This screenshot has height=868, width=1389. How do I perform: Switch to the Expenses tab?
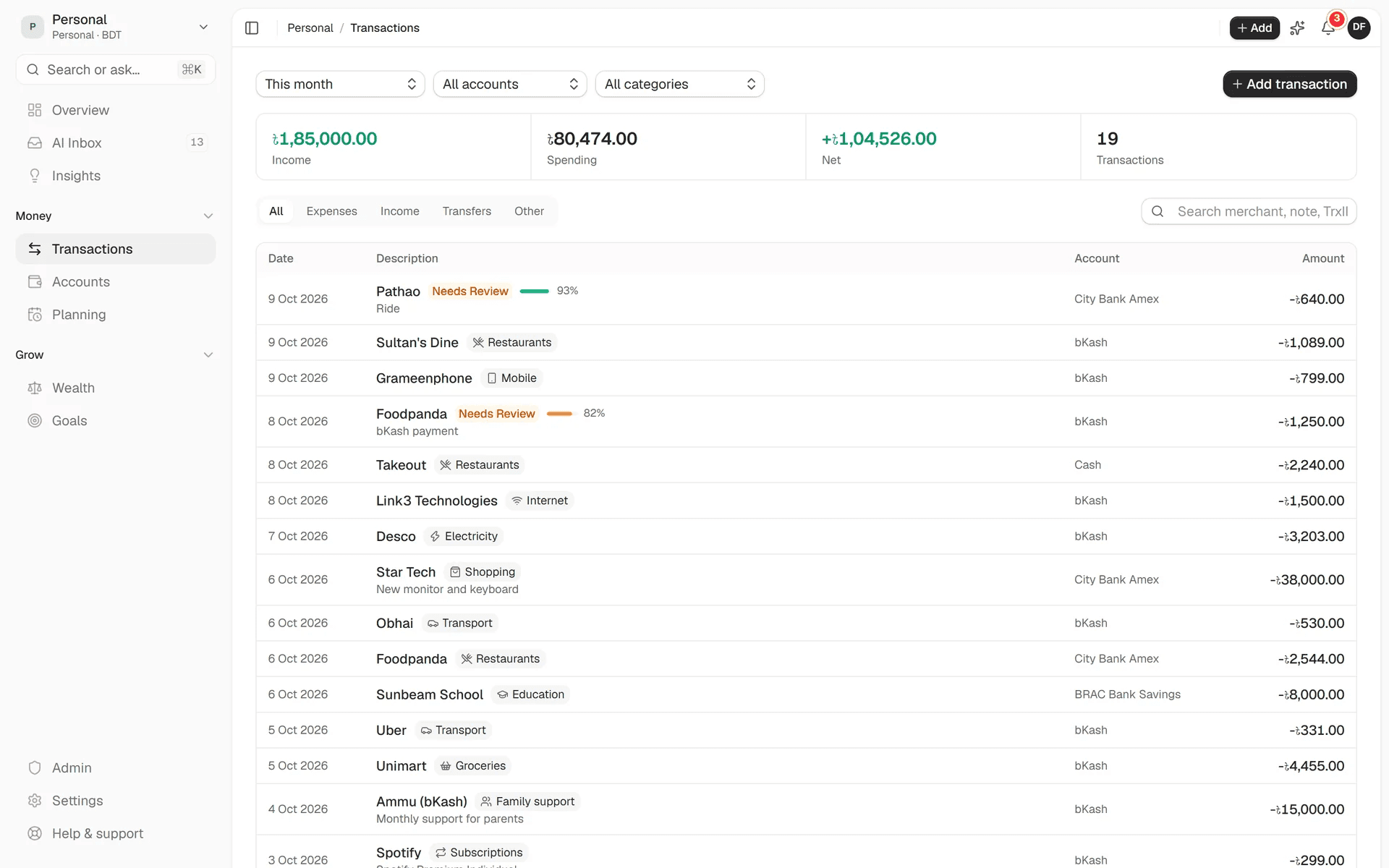[x=331, y=211]
